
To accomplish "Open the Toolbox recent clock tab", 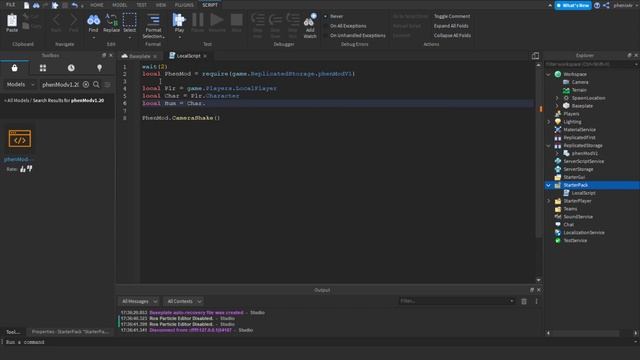I will pos(71,68).
